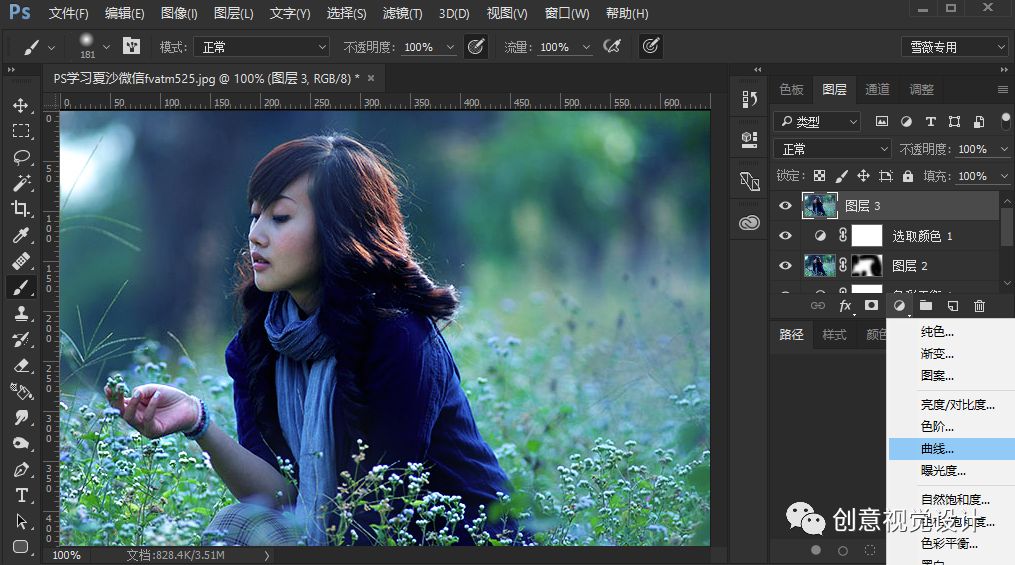Screen dimensions: 1015x565
Task: Select the Crop tool
Action: [21, 209]
